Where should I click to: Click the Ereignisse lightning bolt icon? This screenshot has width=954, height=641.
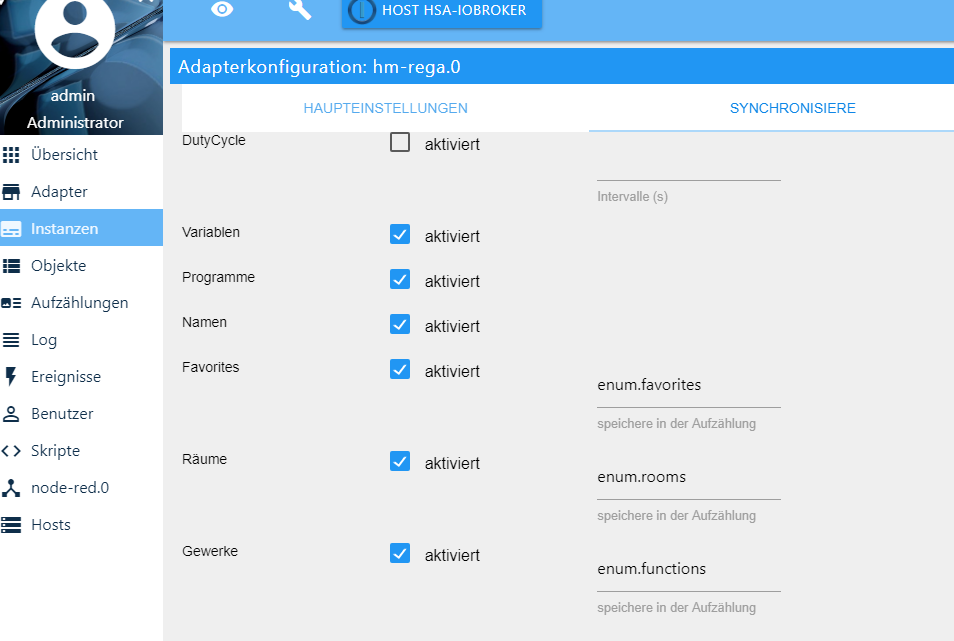(x=11, y=376)
